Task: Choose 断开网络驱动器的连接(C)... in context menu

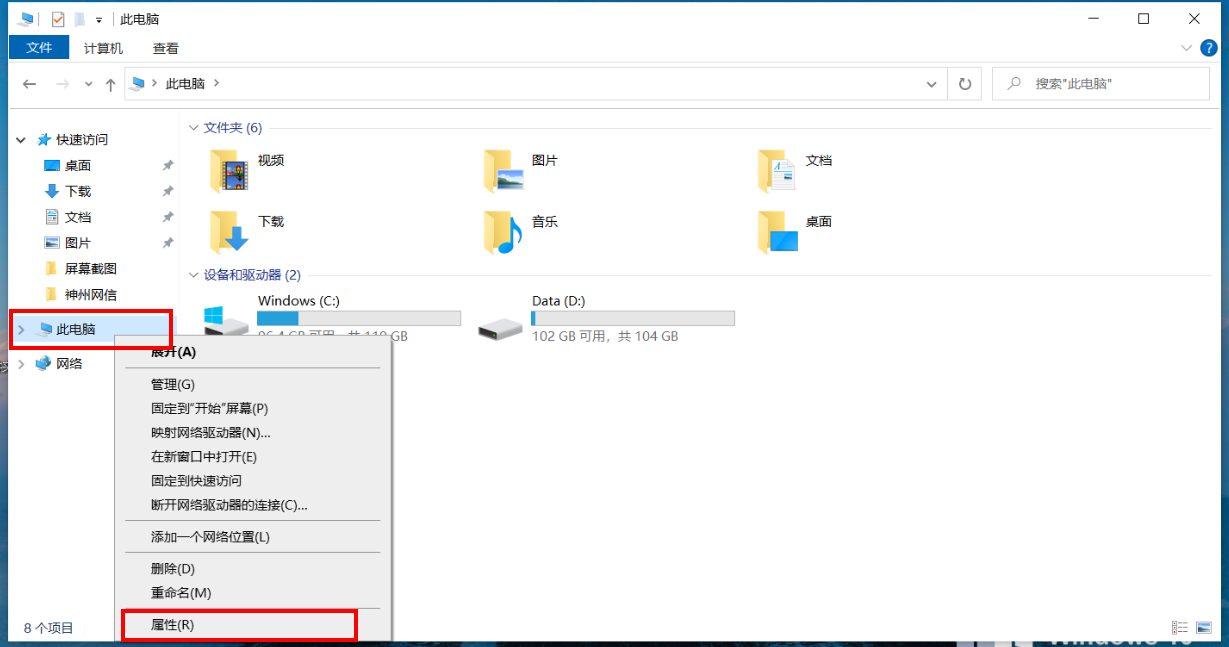Action: 253,504
